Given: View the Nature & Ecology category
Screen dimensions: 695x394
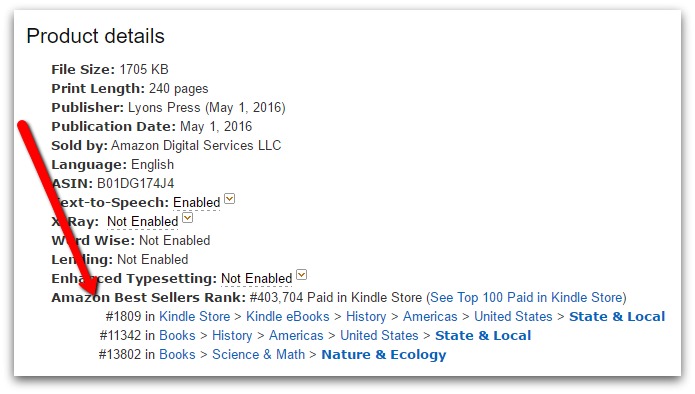Looking at the screenshot, I should [384, 355].
